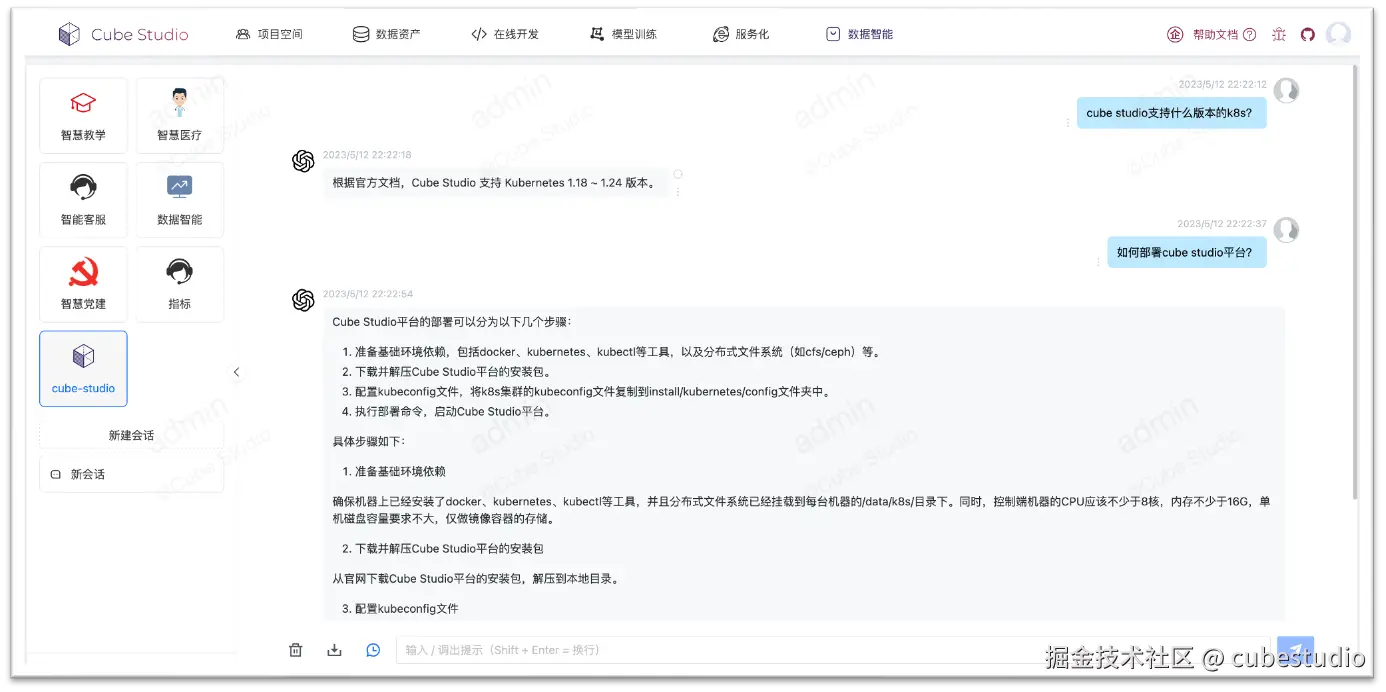Click the timestamp 2023/5/12 22:22:12
This screenshot has height=692, width=1386.
coord(1222,84)
